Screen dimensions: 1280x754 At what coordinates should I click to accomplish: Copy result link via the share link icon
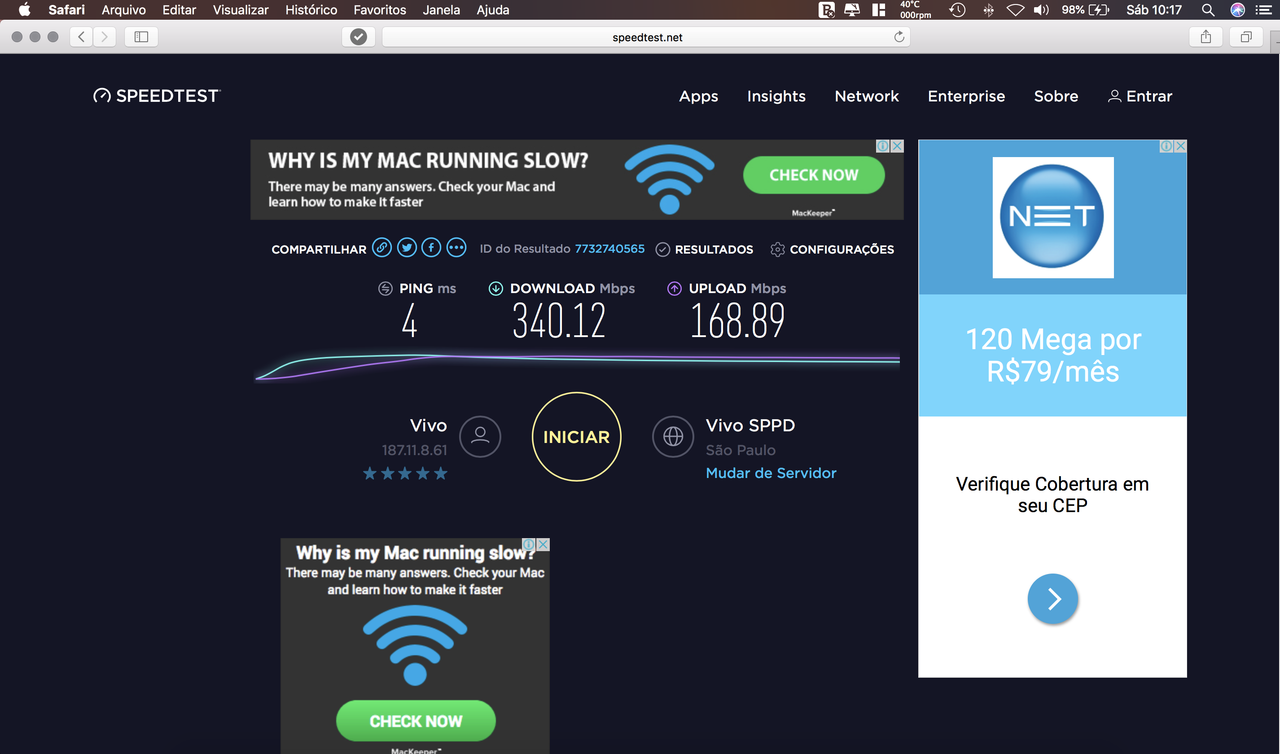tap(382, 247)
